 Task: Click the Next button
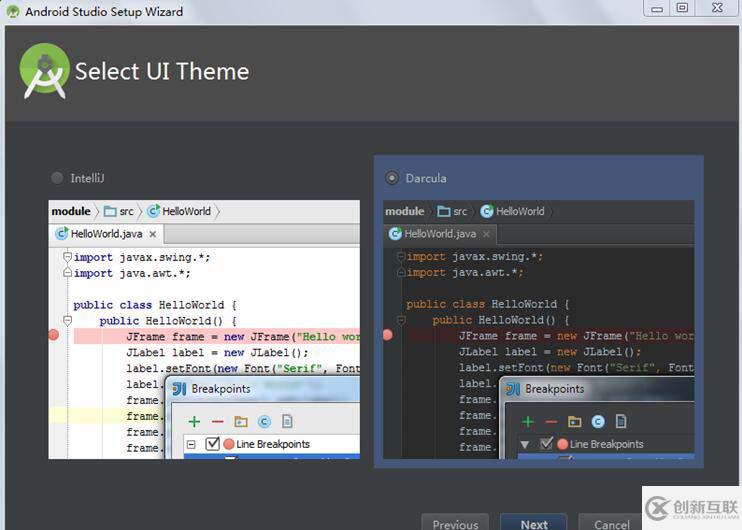534,523
